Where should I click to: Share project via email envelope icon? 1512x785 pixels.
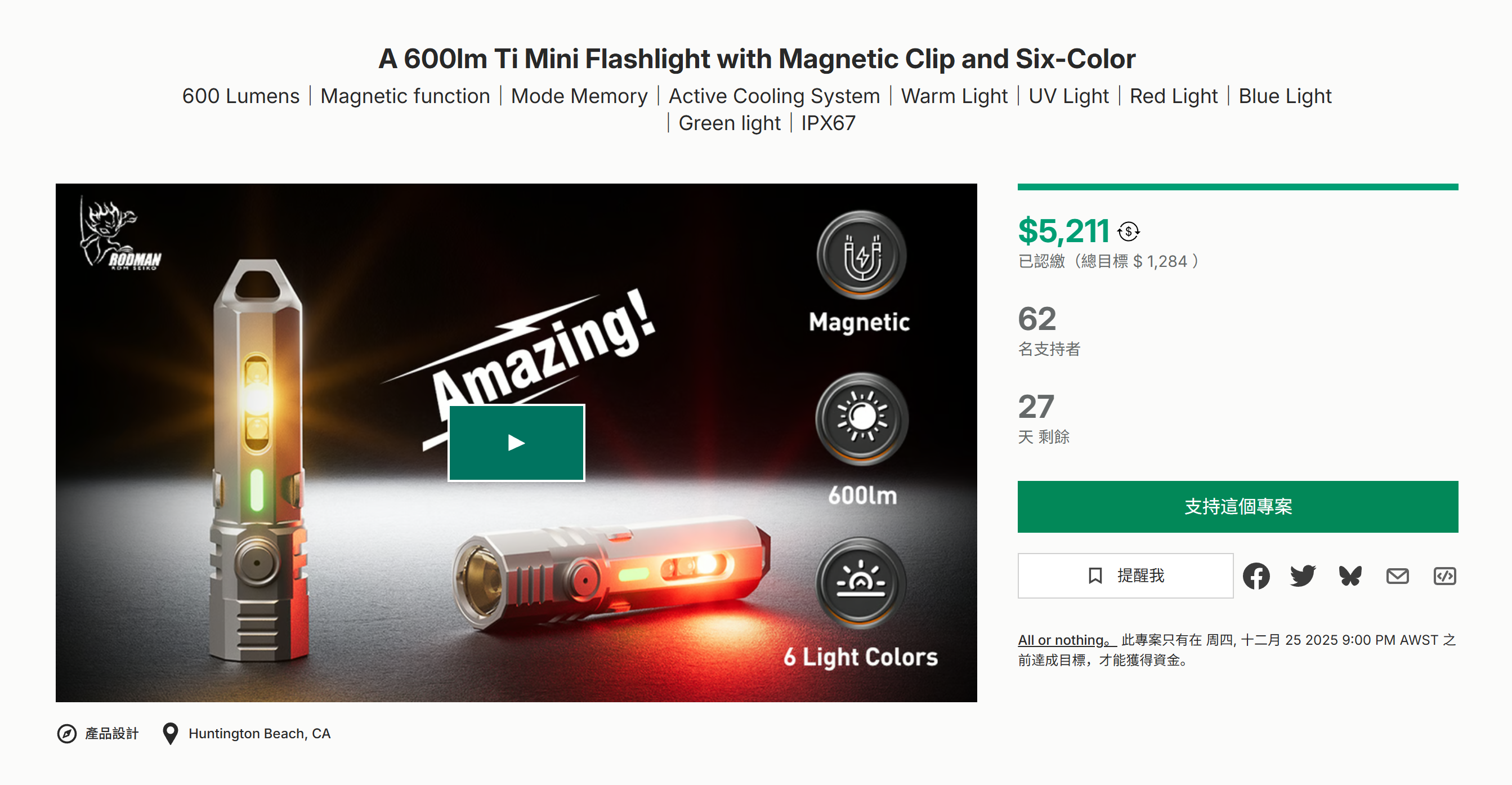(x=1398, y=576)
